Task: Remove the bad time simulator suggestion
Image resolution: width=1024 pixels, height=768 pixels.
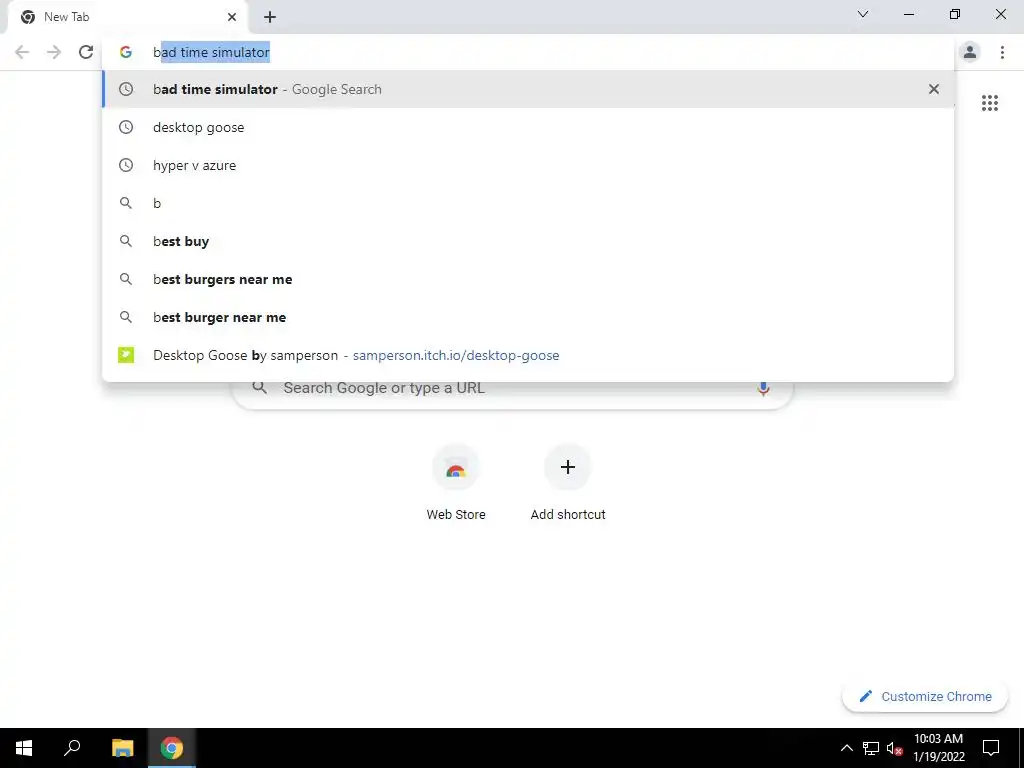Action: pyautogui.click(x=934, y=89)
